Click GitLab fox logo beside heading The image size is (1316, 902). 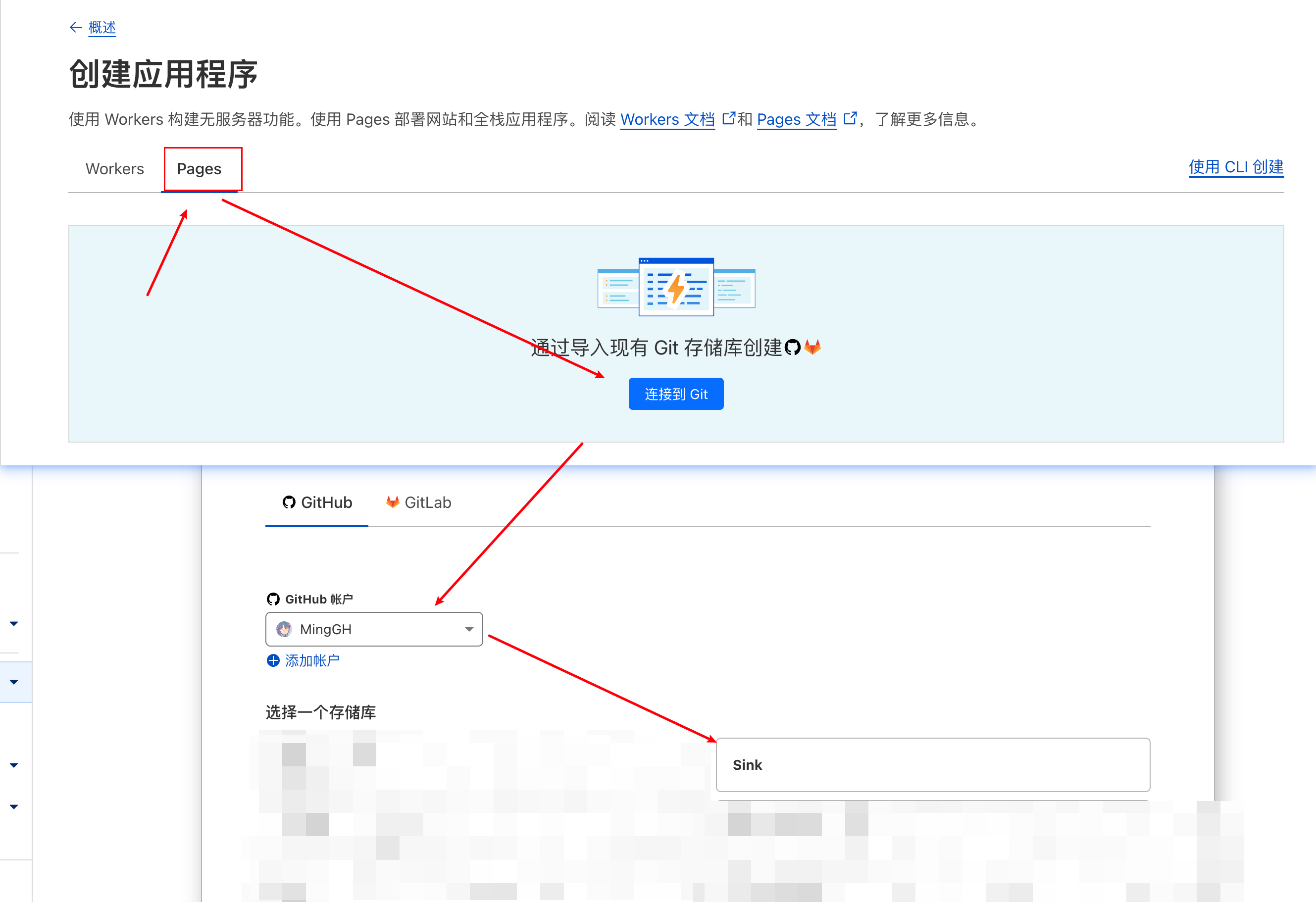812,347
